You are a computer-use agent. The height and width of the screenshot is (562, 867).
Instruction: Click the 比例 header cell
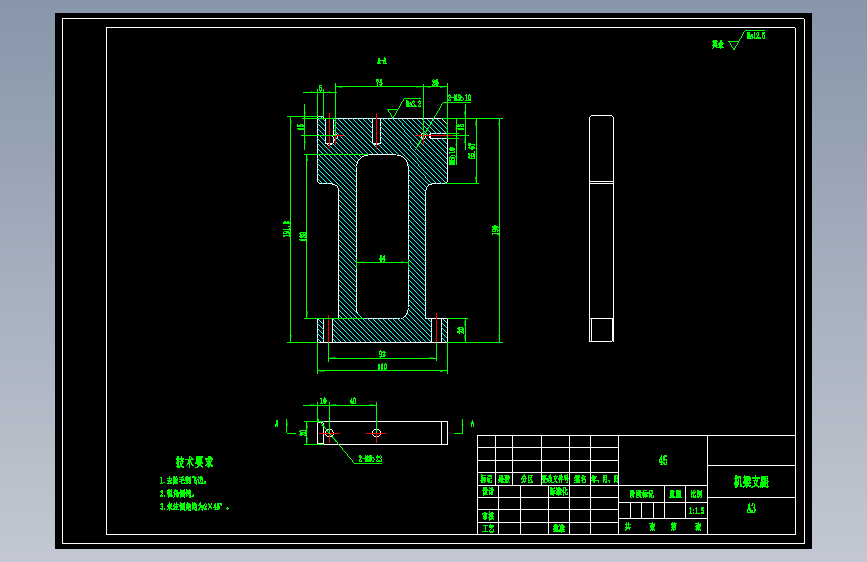696,493
